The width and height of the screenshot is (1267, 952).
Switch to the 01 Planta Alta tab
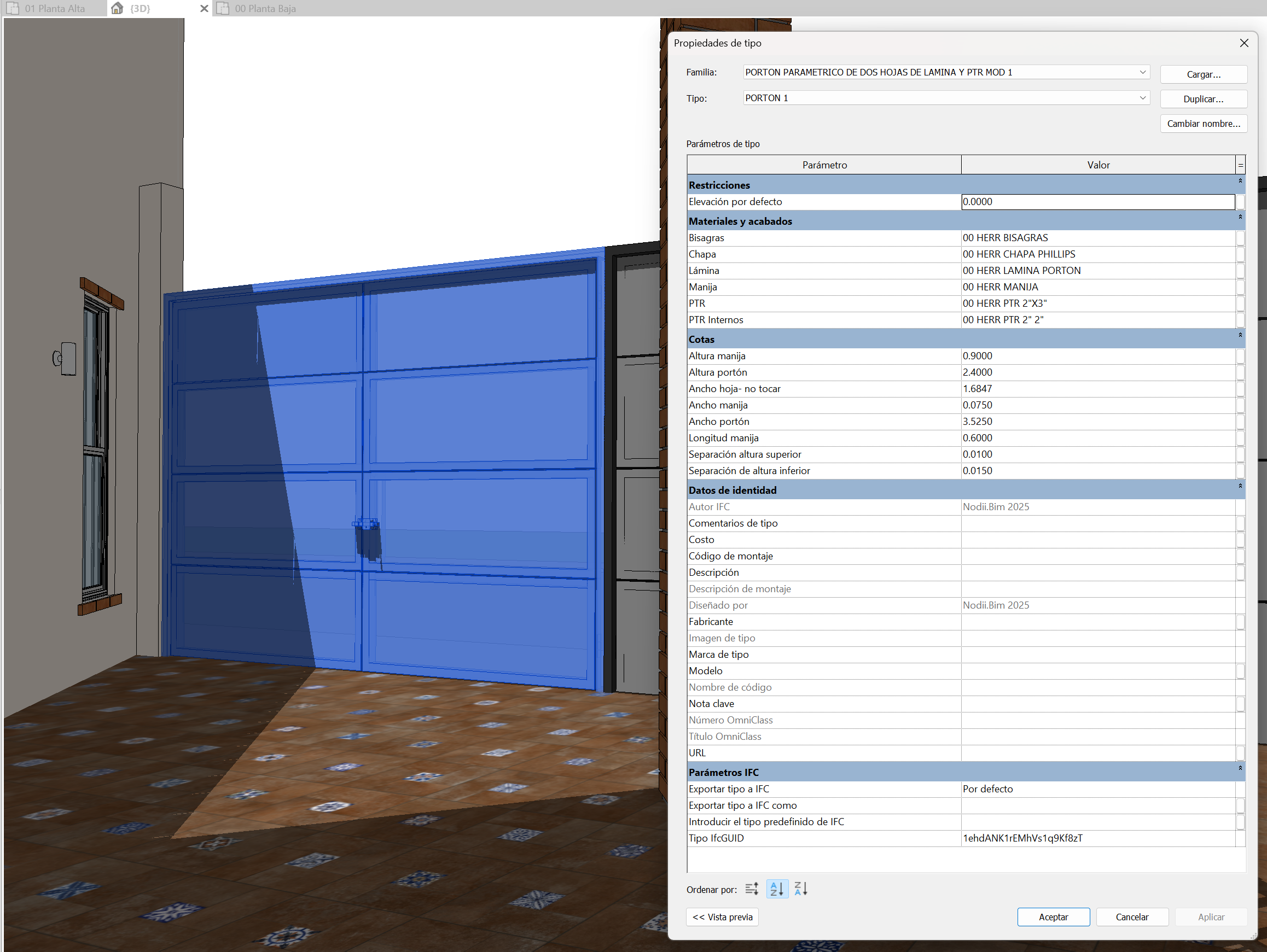pos(54,9)
